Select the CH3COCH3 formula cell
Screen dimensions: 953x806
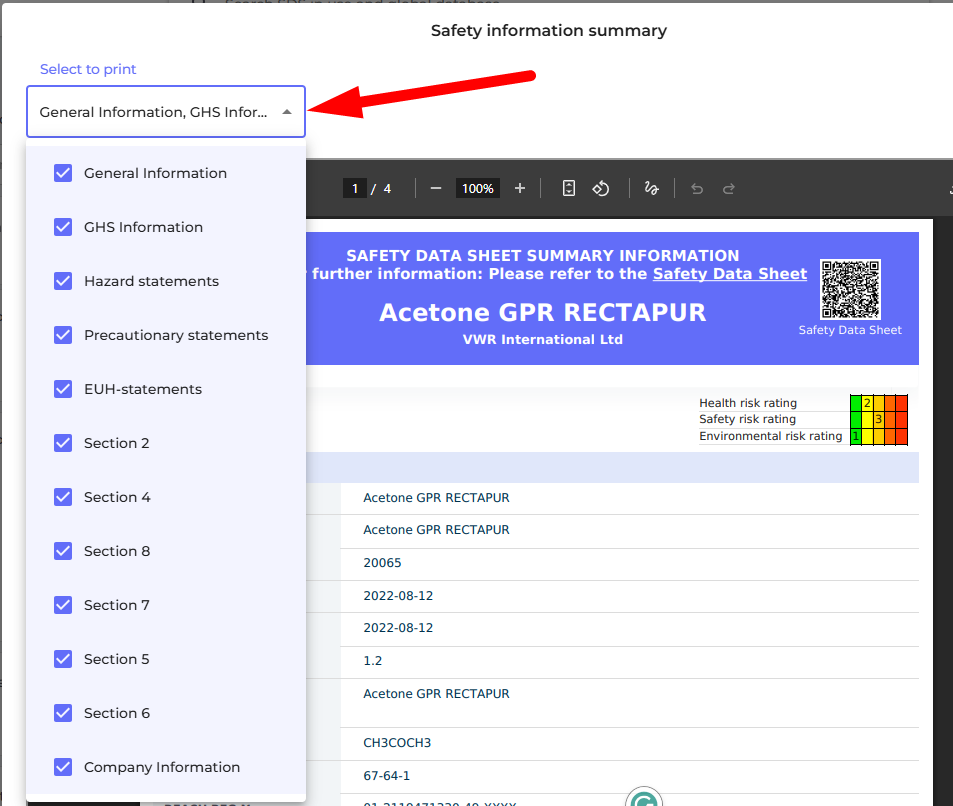pos(397,743)
